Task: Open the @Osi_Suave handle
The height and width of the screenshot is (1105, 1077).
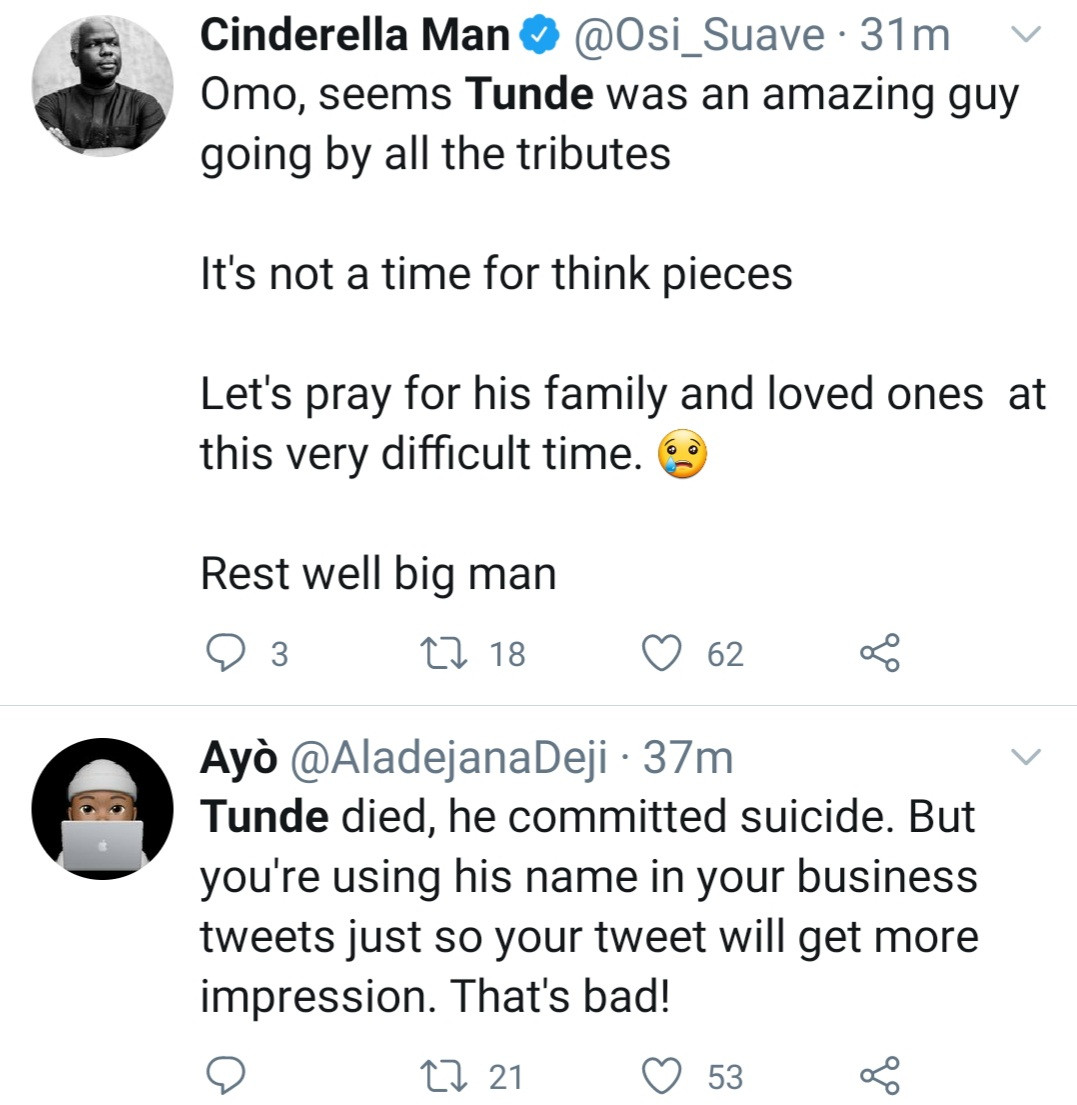Action: tap(698, 38)
